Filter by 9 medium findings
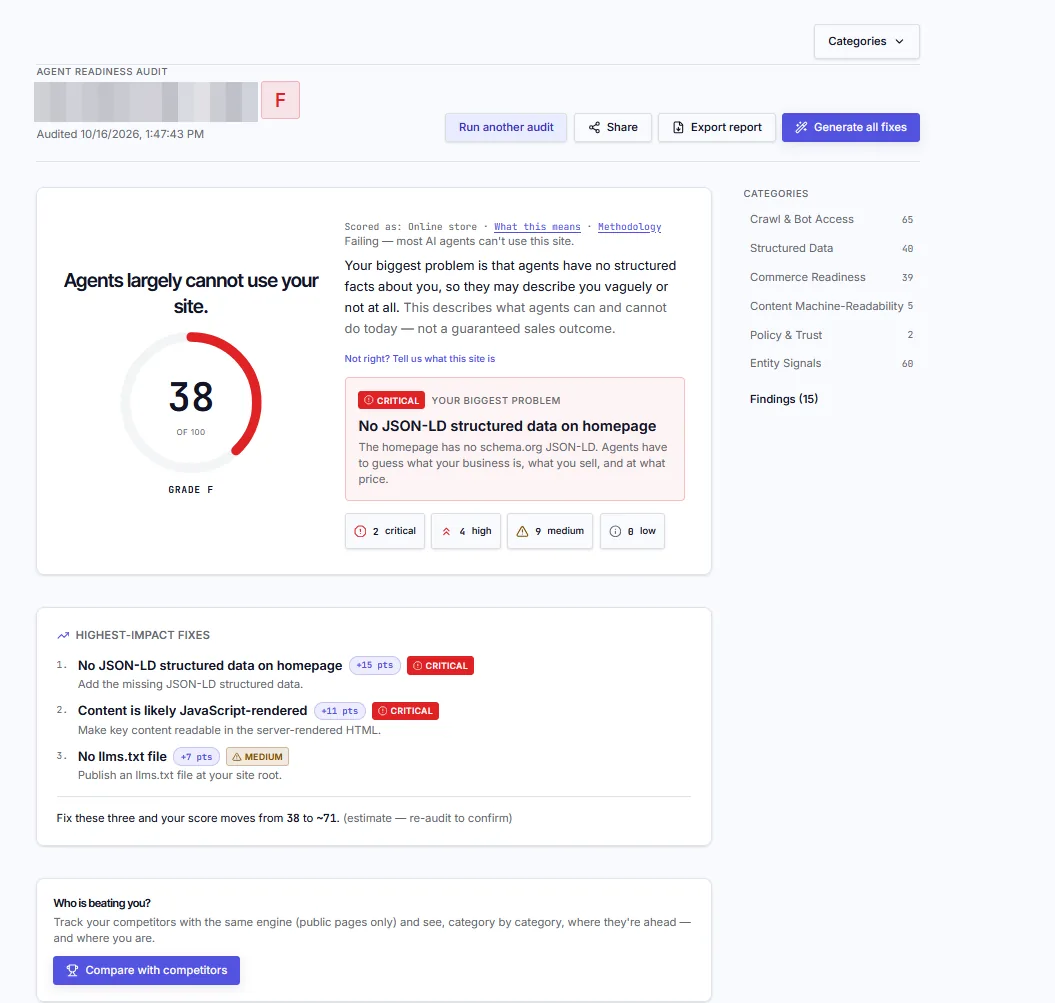This screenshot has width=1055, height=1003. tap(550, 531)
